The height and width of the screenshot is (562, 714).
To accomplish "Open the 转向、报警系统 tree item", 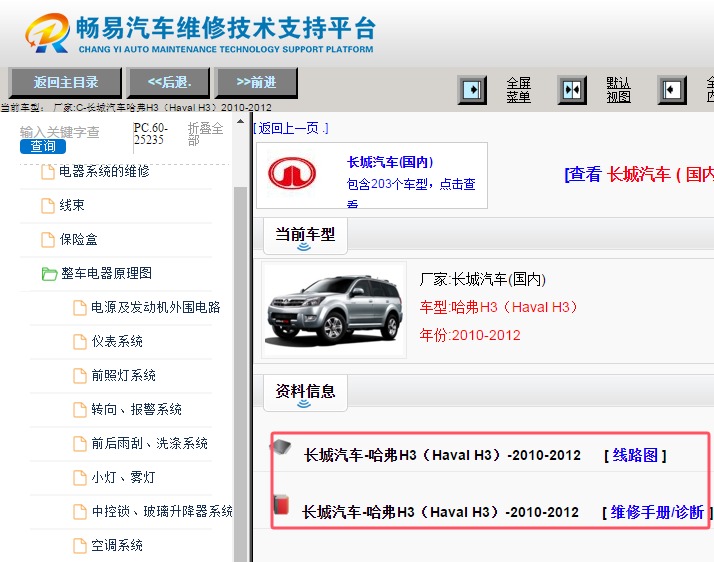I will (137, 409).
